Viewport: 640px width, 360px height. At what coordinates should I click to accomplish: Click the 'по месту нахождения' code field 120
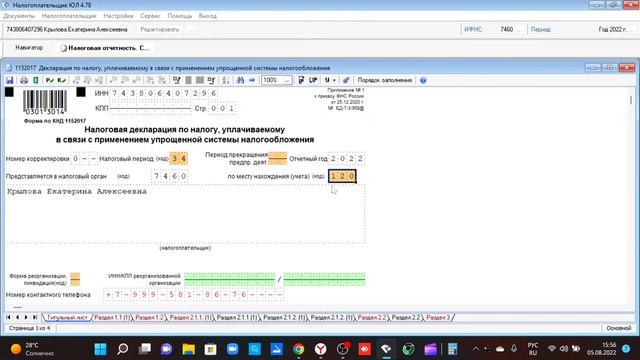pos(342,176)
